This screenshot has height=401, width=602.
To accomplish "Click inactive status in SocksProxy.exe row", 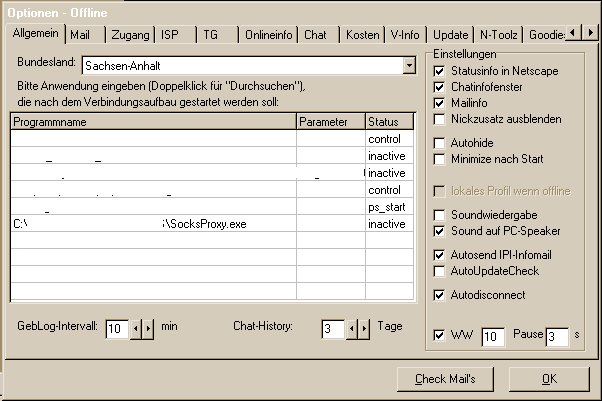I will pos(390,224).
